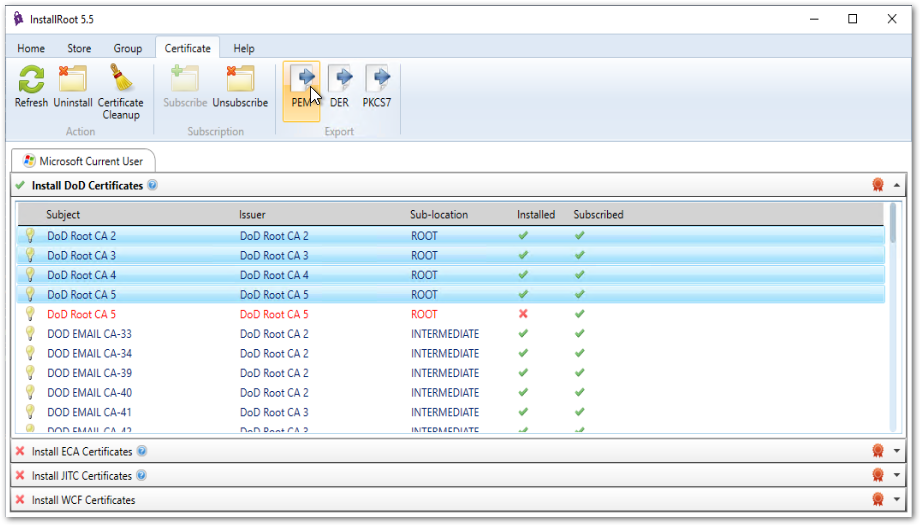Click the Subscribe icon

coord(185,79)
